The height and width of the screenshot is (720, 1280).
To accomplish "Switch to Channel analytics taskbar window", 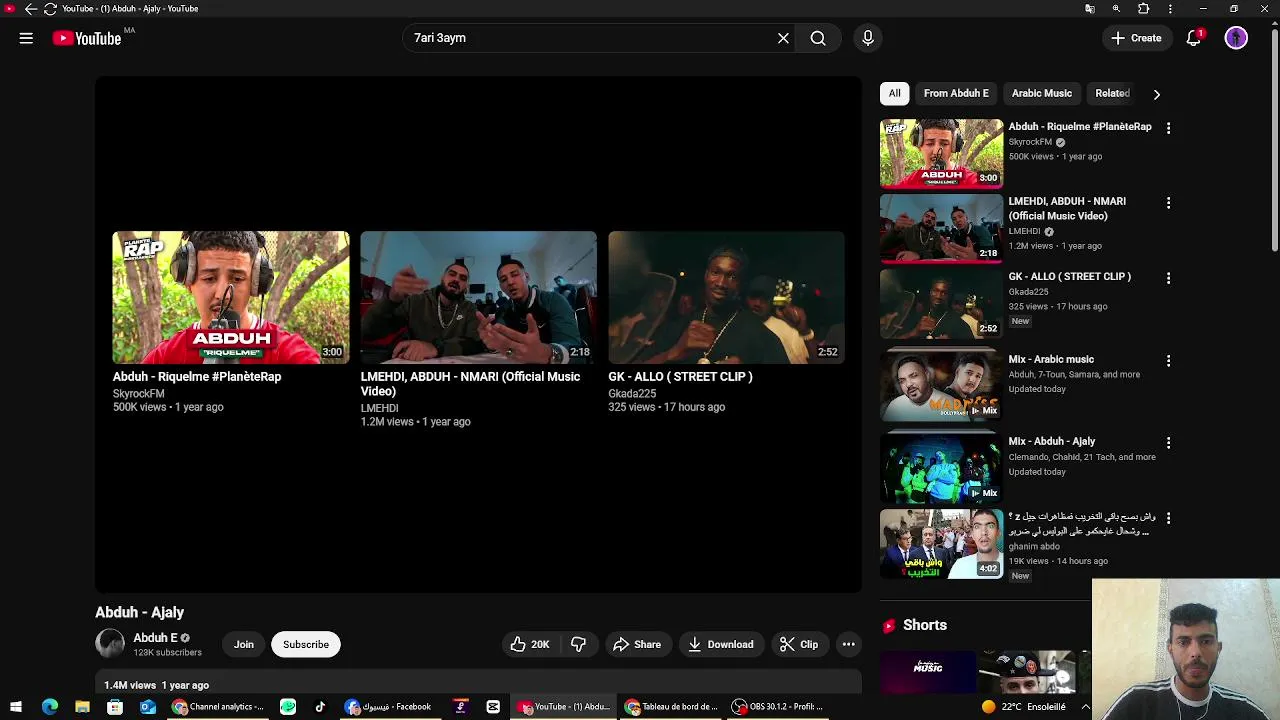I will click(x=219, y=707).
